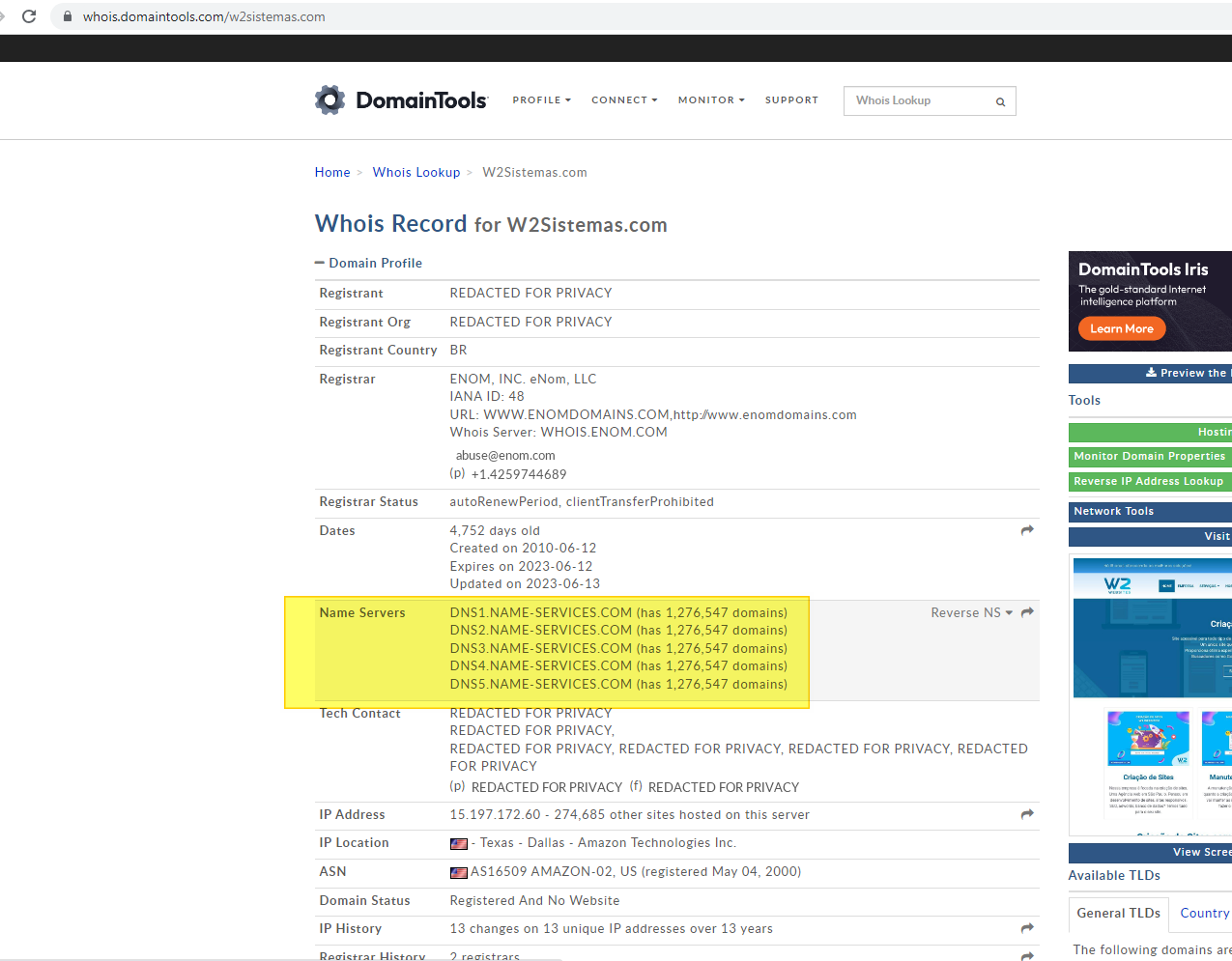Collapse the Domain Profile section
1232x961 pixels.
[368, 263]
